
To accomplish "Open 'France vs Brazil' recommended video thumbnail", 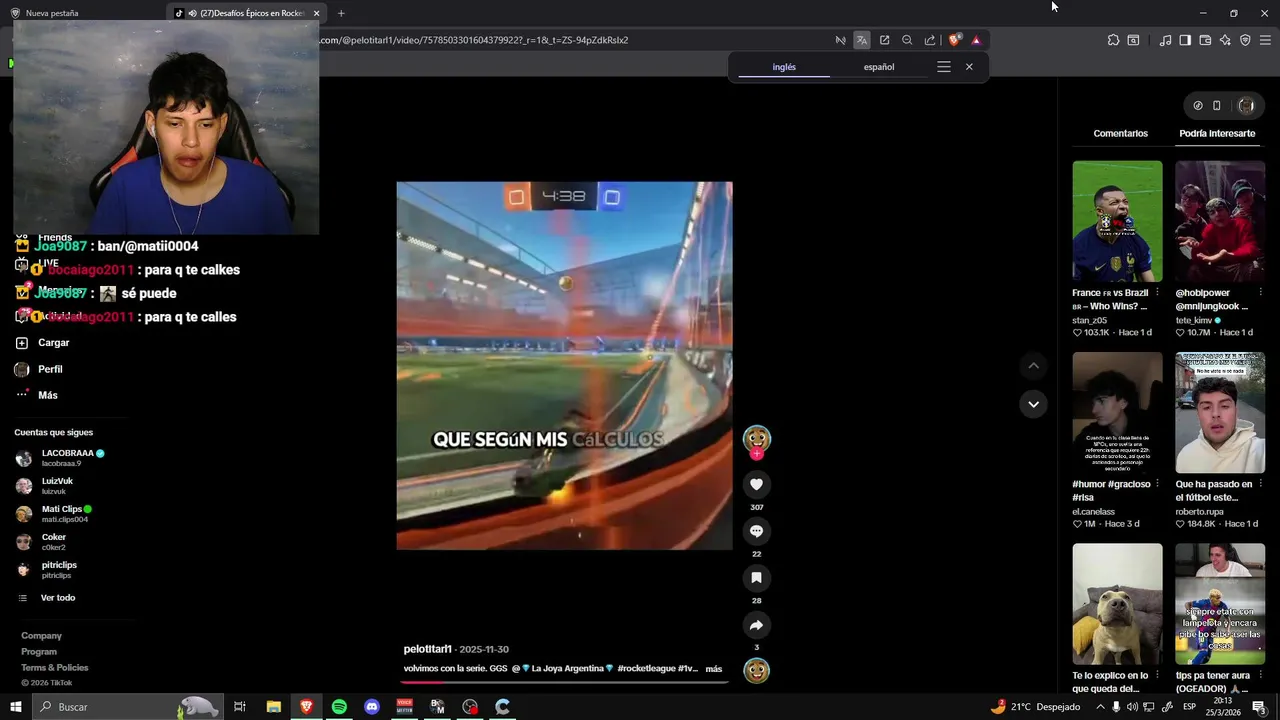I will [x=1117, y=221].
